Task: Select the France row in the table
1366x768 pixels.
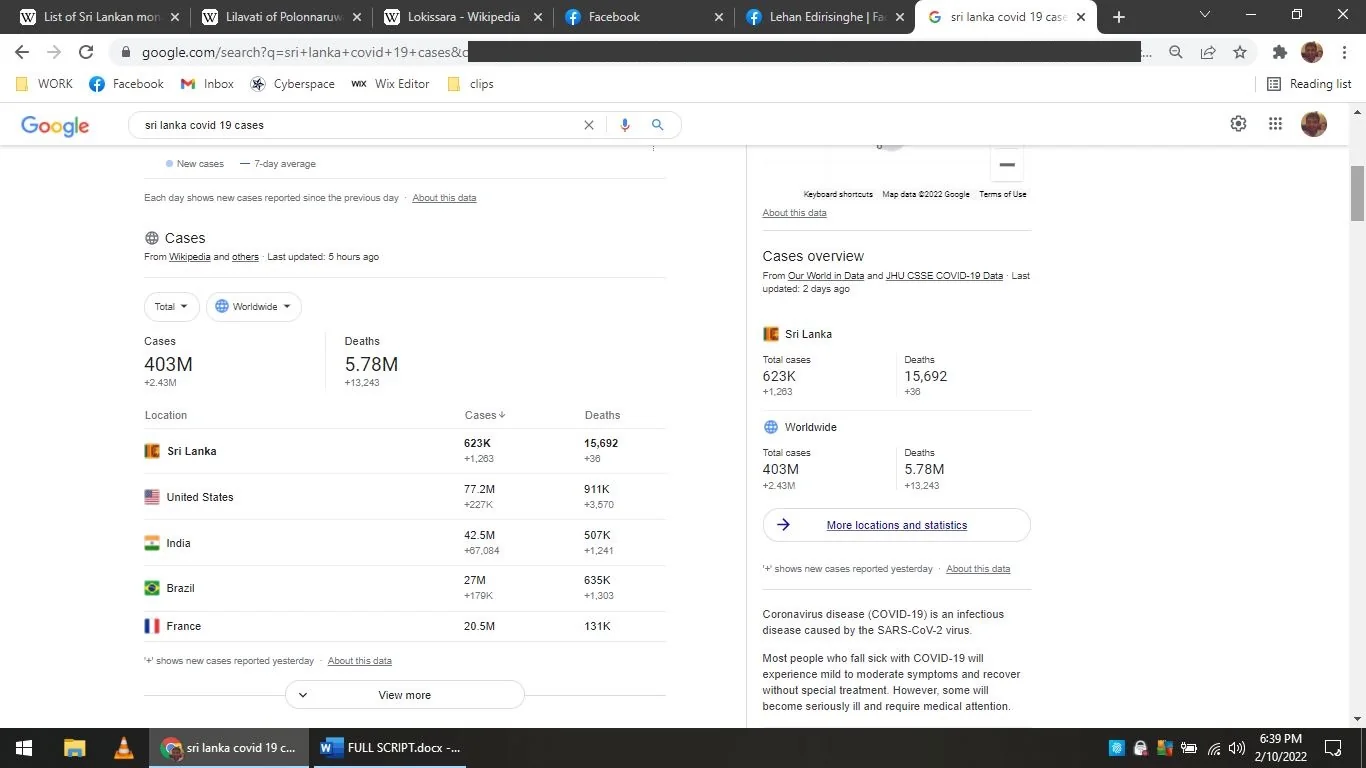Action: [405, 626]
